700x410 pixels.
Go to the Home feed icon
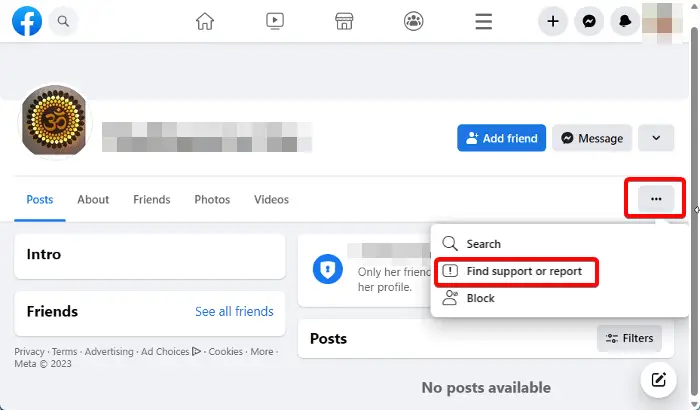click(205, 21)
